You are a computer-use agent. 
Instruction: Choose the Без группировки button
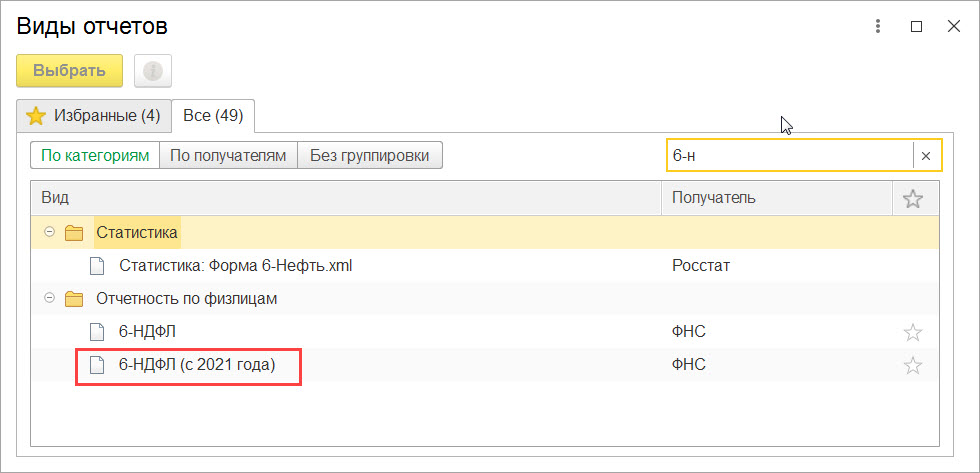pyautogui.click(x=370, y=156)
